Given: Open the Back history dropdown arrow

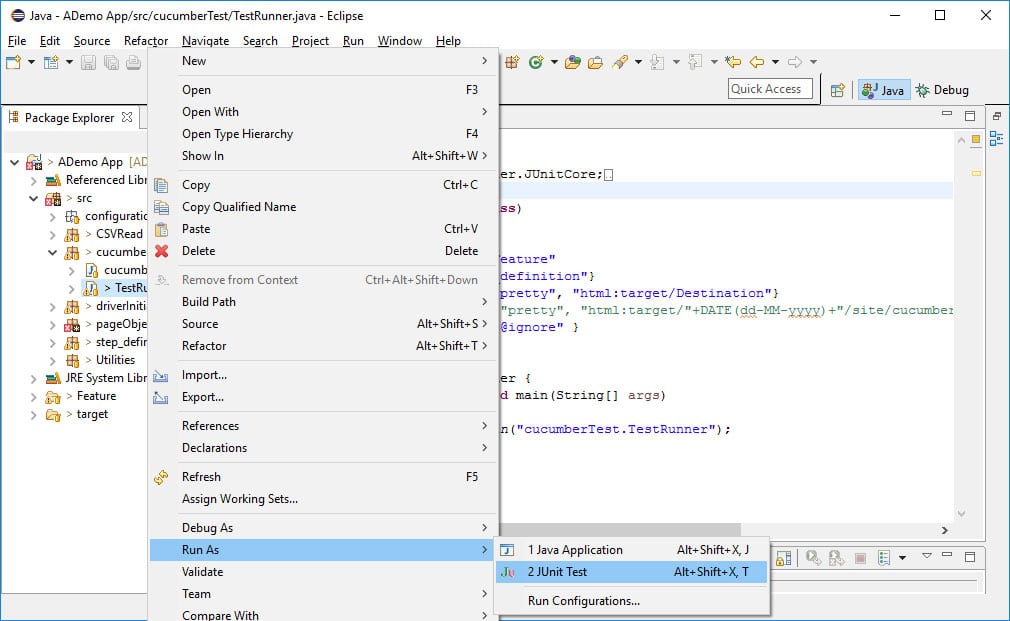Looking at the screenshot, I should coord(776,62).
